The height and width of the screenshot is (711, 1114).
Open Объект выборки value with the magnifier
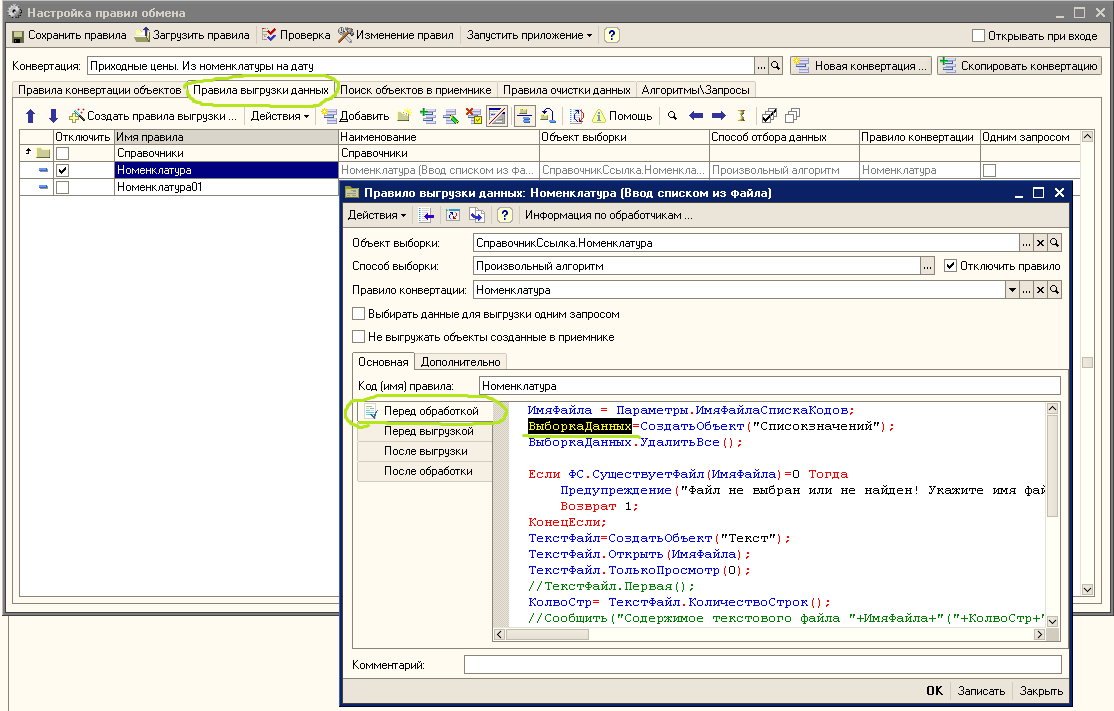click(x=1054, y=243)
